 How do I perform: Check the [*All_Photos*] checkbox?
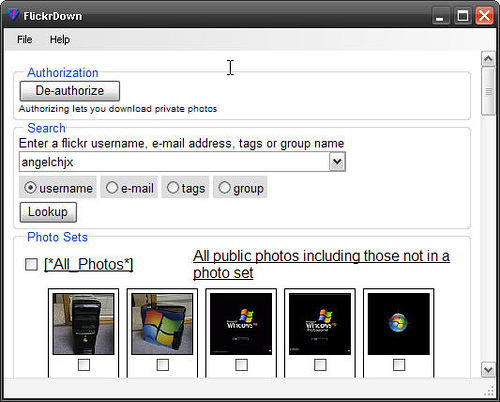[31, 264]
